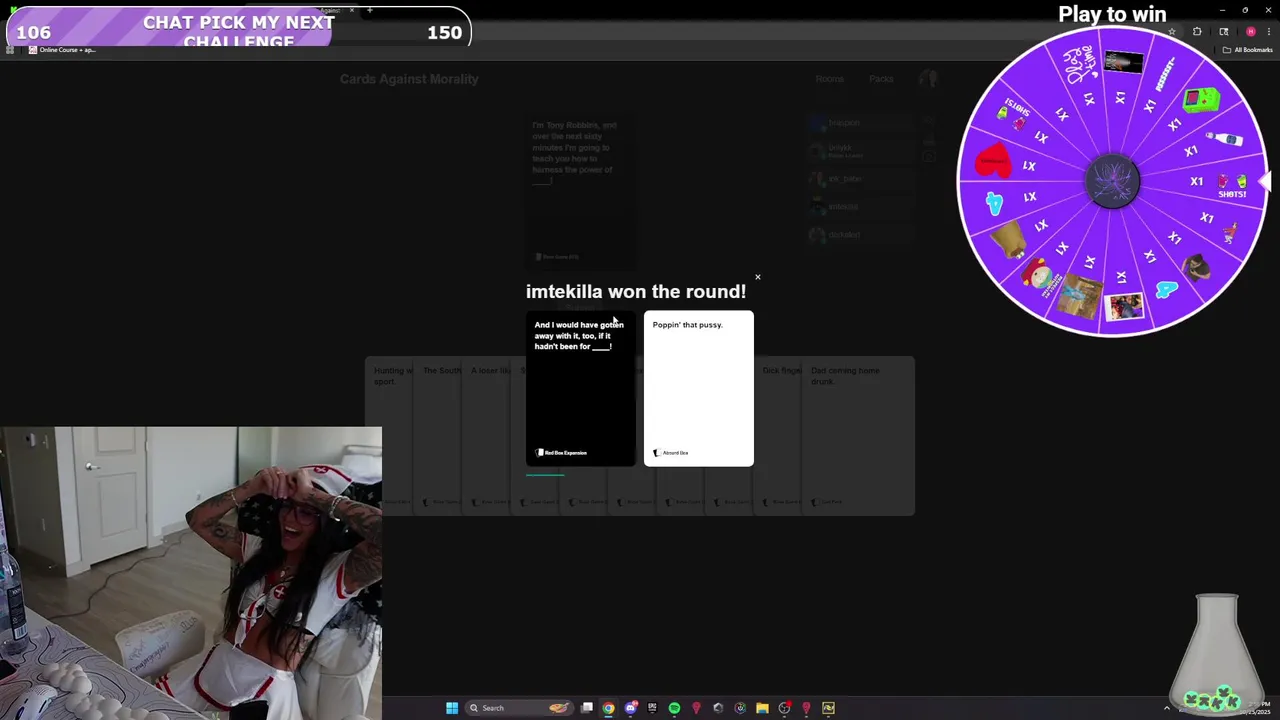Click the SHOTS! segment on the wheel
Image resolution: width=1280 pixels, height=720 pixels.
tap(1232, 187)
